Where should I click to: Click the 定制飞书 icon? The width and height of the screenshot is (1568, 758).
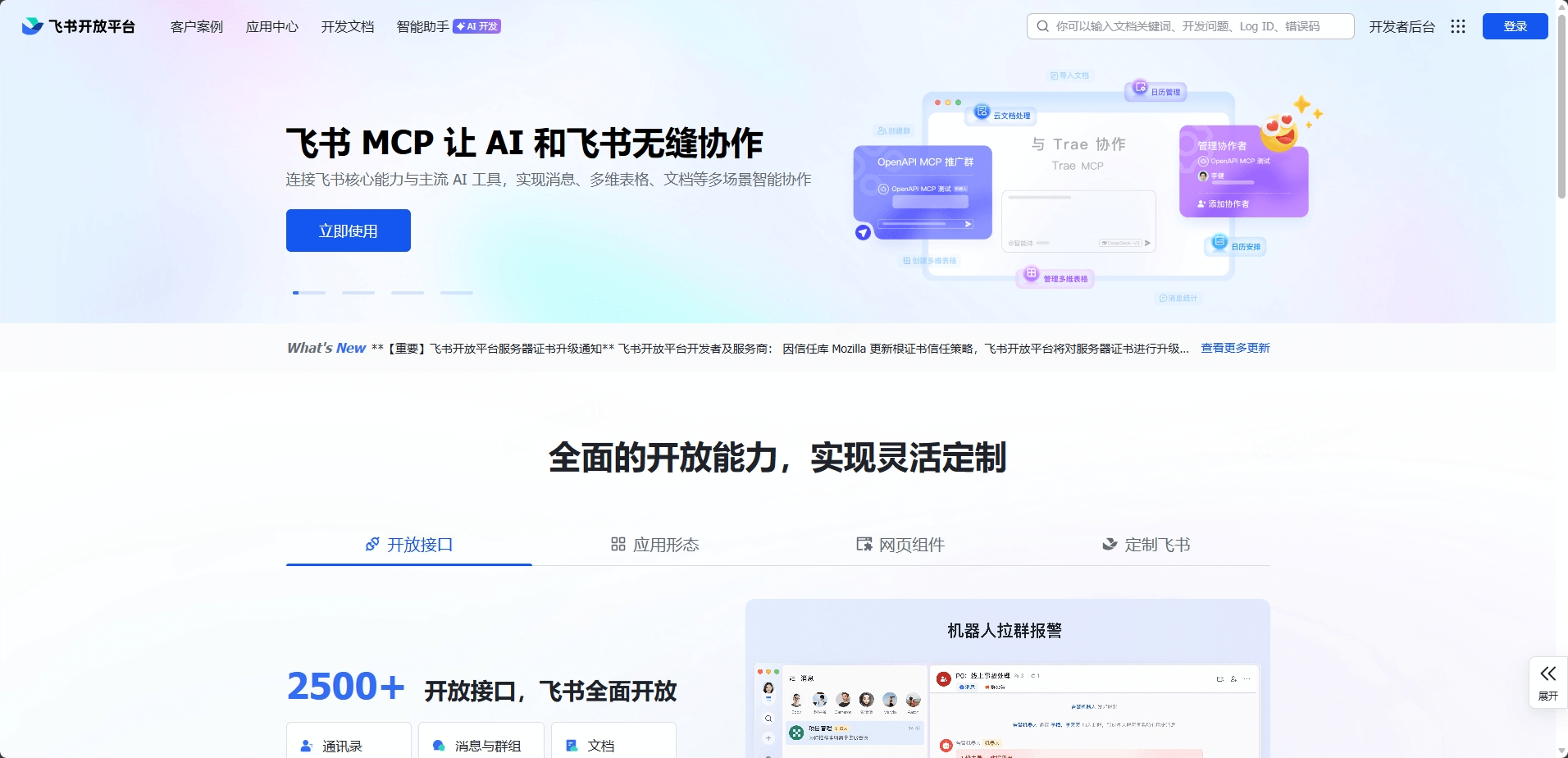[x=1109, y=544]
